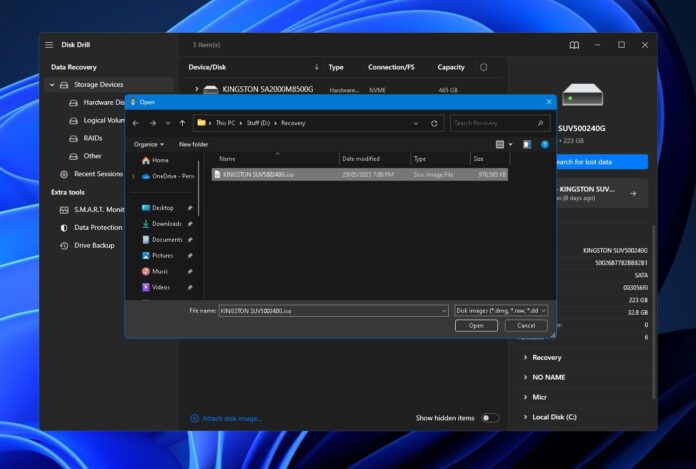Click the refresh button in the Open dialog
The image size is (696, 469).
point(434,123)
